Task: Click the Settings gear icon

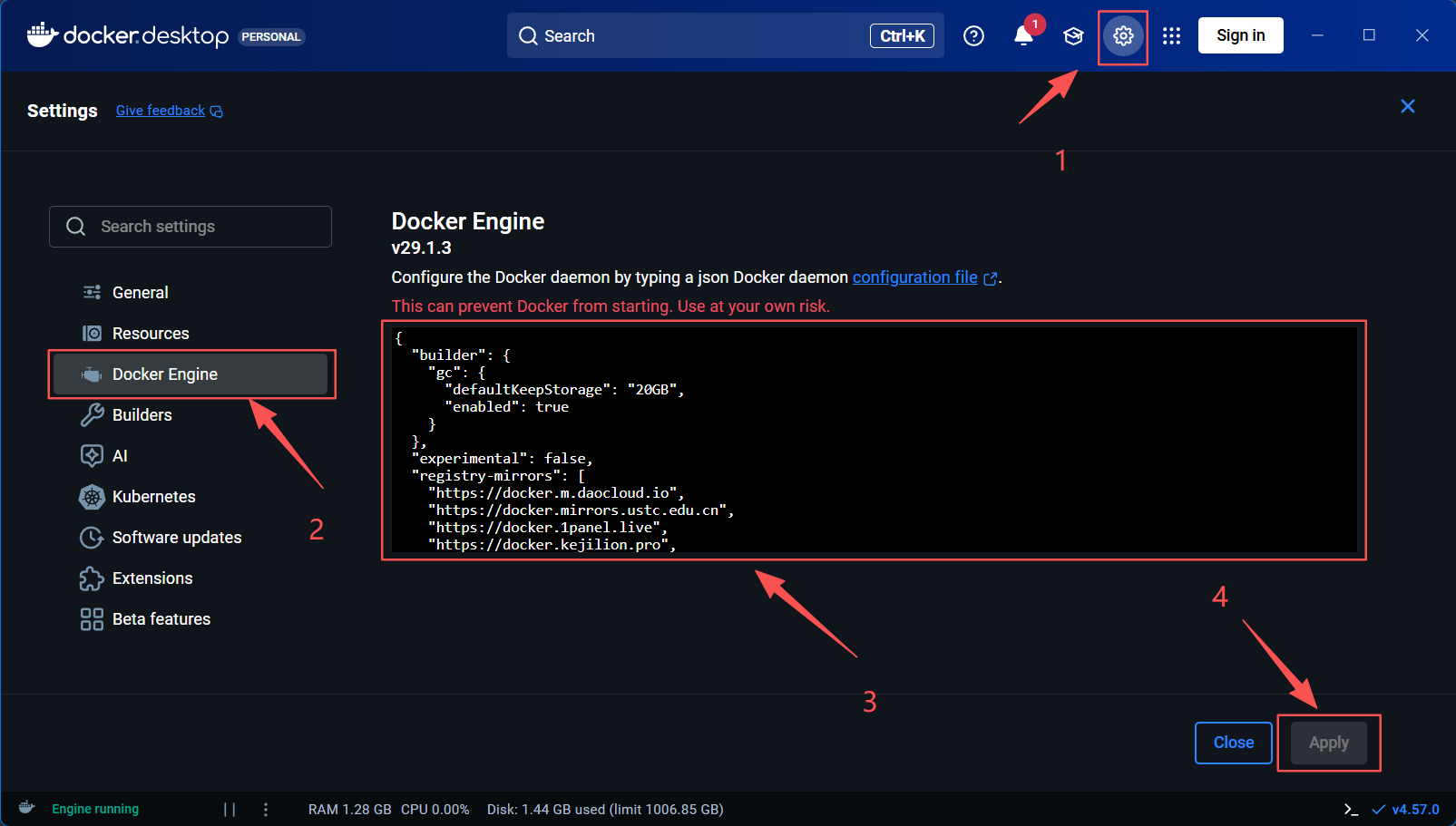Action: point(1123,35)
